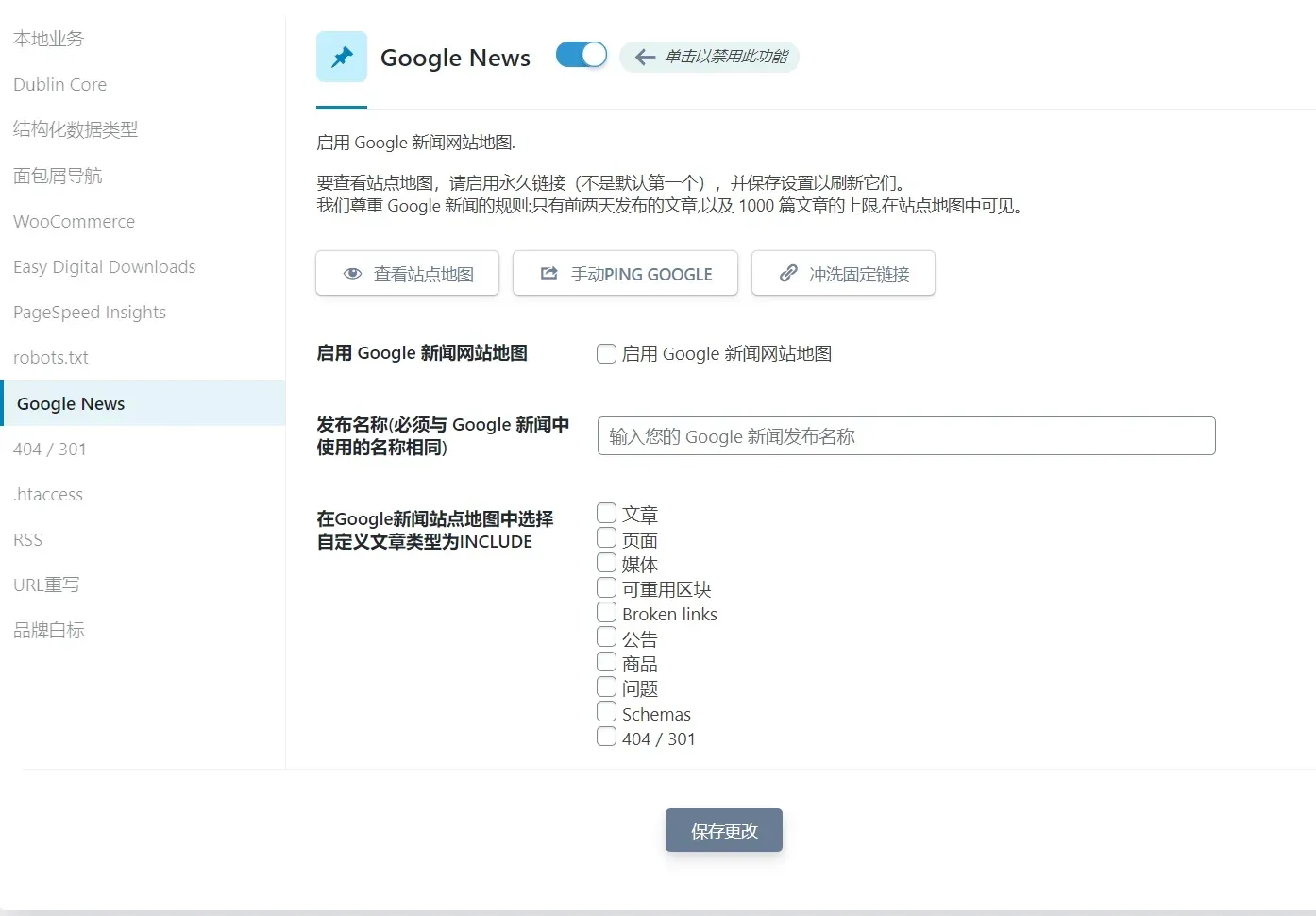Viewport: 1316px width, 916px height.
Task: Open the robots.txt sidebar tab
Action: [143, 357]
